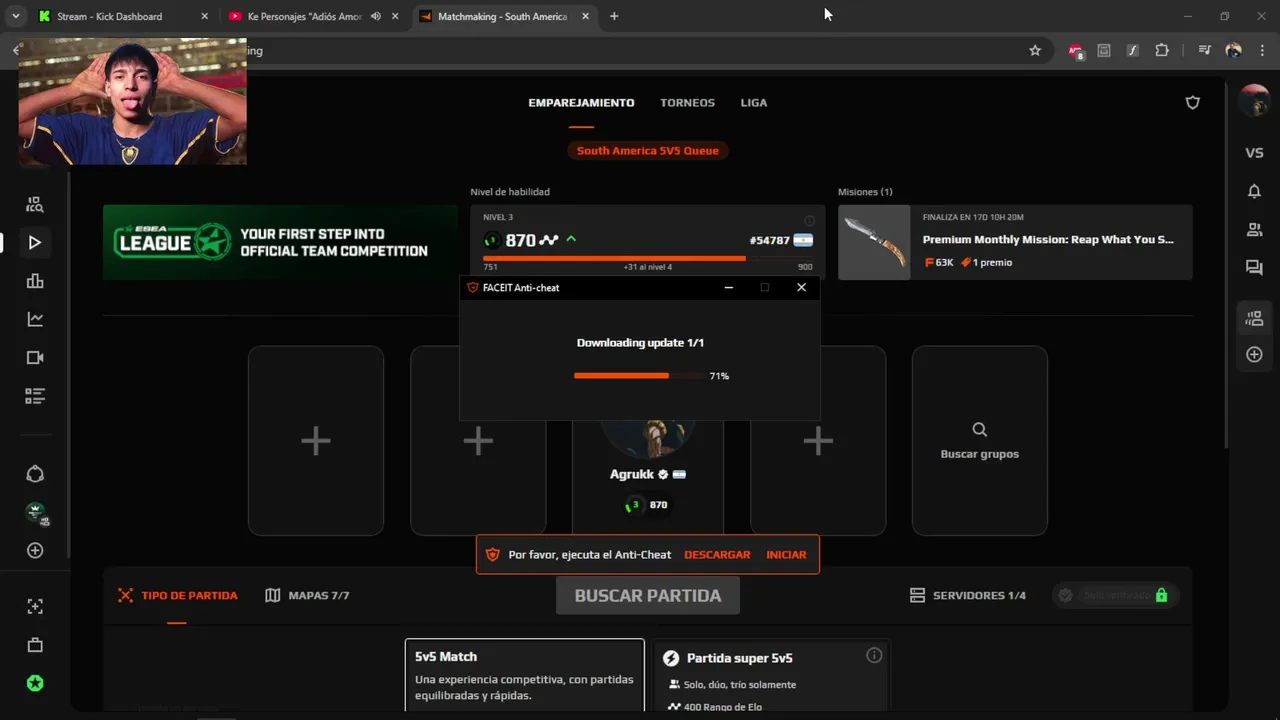Image resolution: width=1280 pixels, height=720 pixels.
Task: Click the info icon on skill level card
Action: point(809,220)
